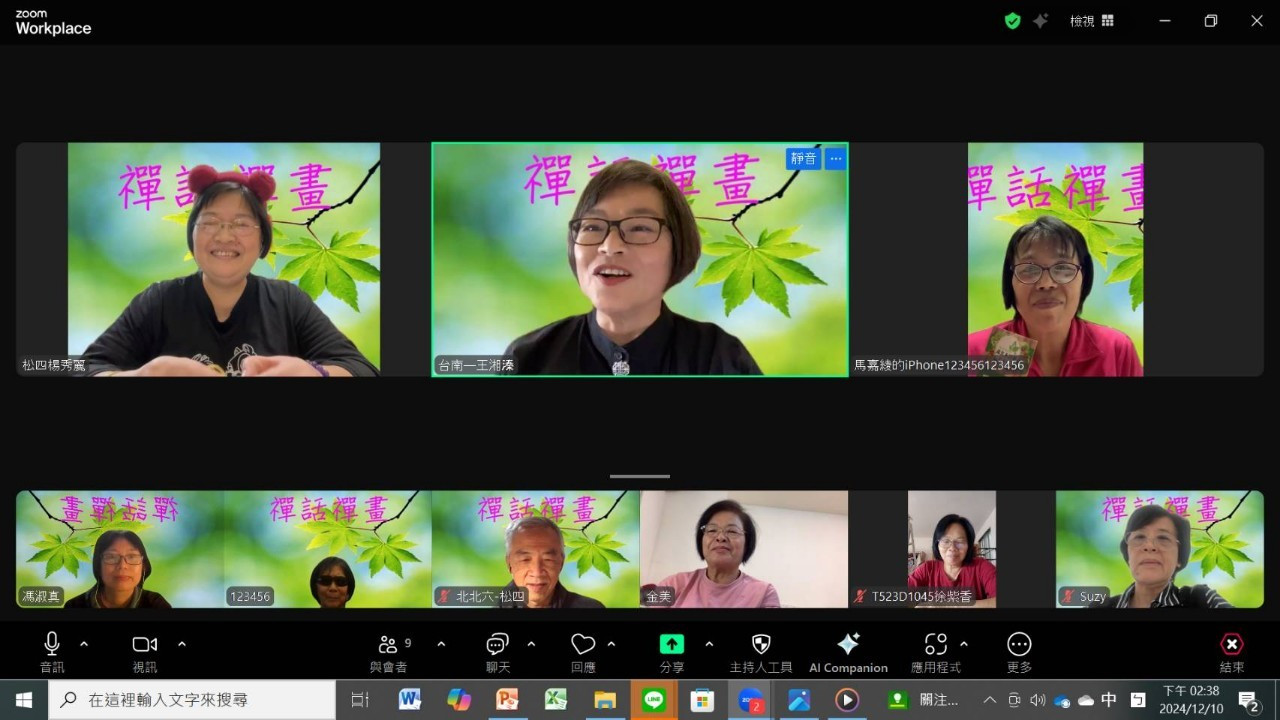The width and height of the screenshot is (1280, 720).
Task: Click the green encryption shield icon
Action: coord(1012,21)
